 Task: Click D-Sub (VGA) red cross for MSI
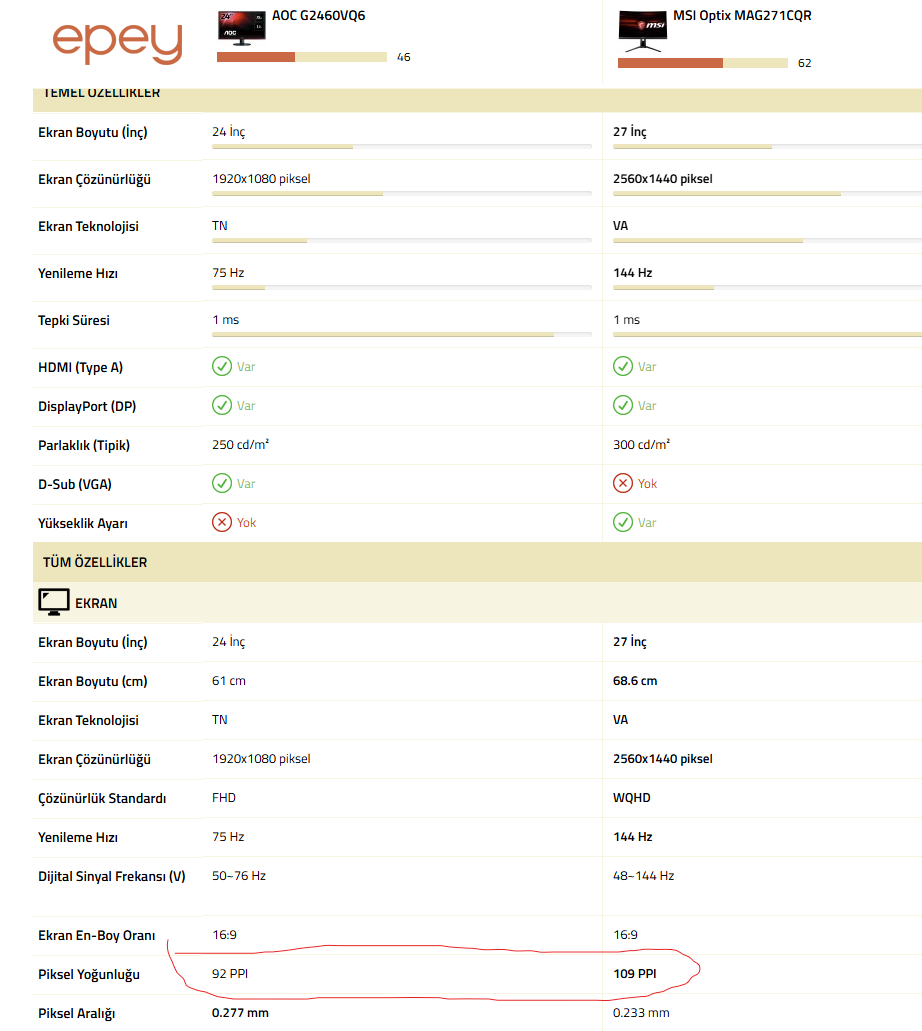click(623, 483)
